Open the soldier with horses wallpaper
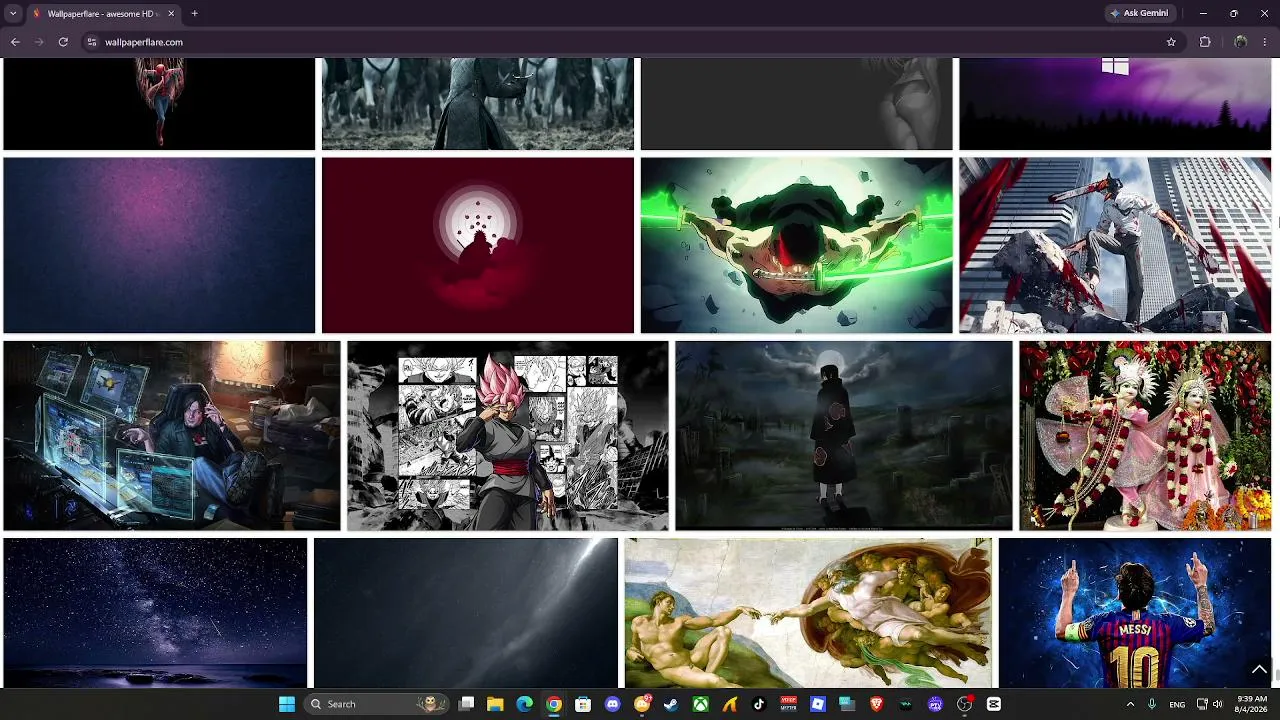 tap(478, 104)
